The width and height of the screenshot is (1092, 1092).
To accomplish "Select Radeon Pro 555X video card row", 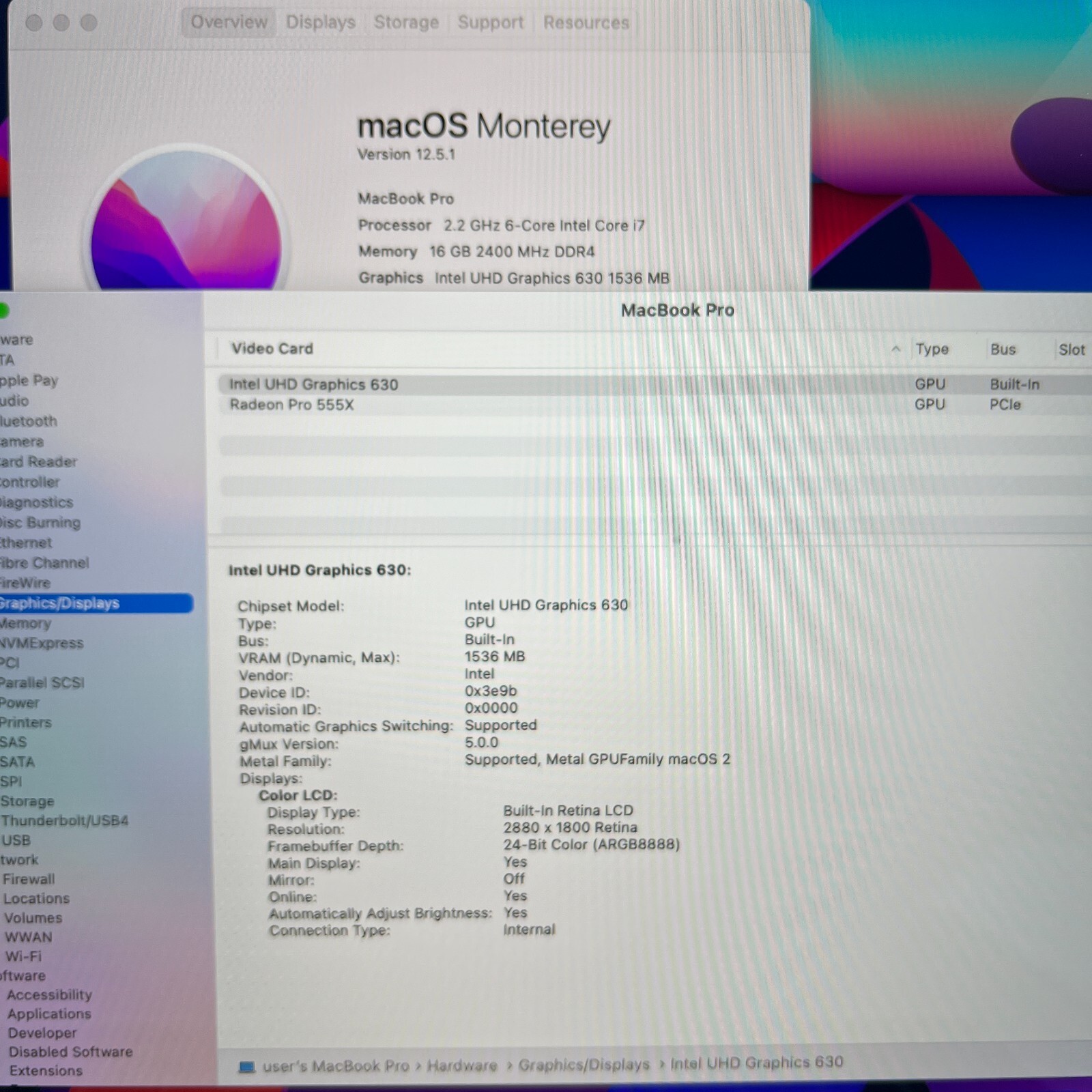I will coord(654,405).
